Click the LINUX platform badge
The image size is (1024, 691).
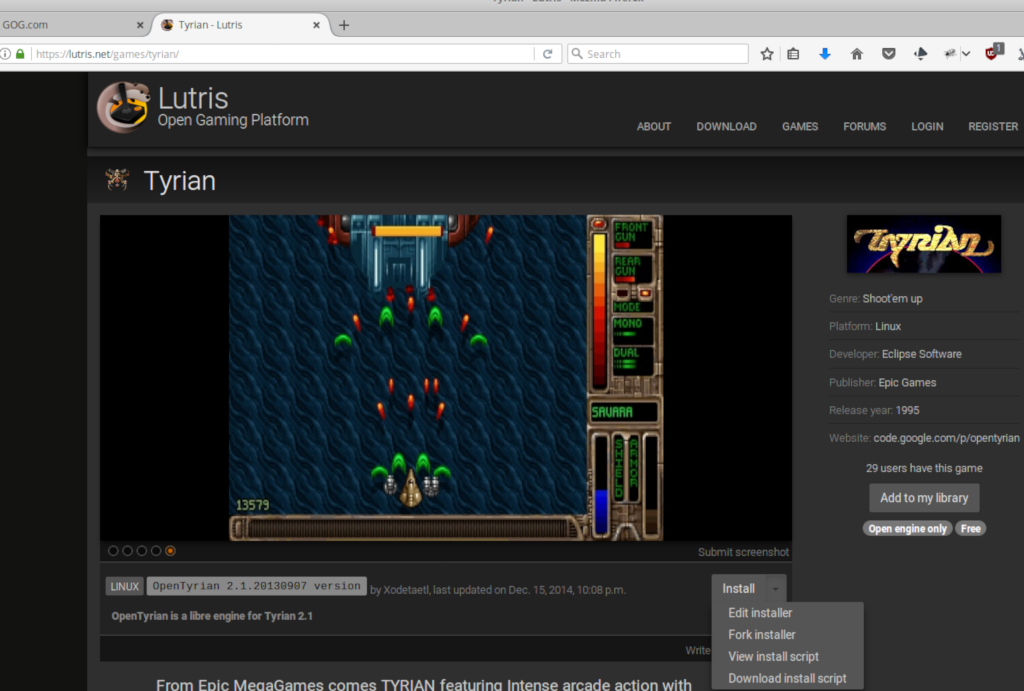[124, 586]
